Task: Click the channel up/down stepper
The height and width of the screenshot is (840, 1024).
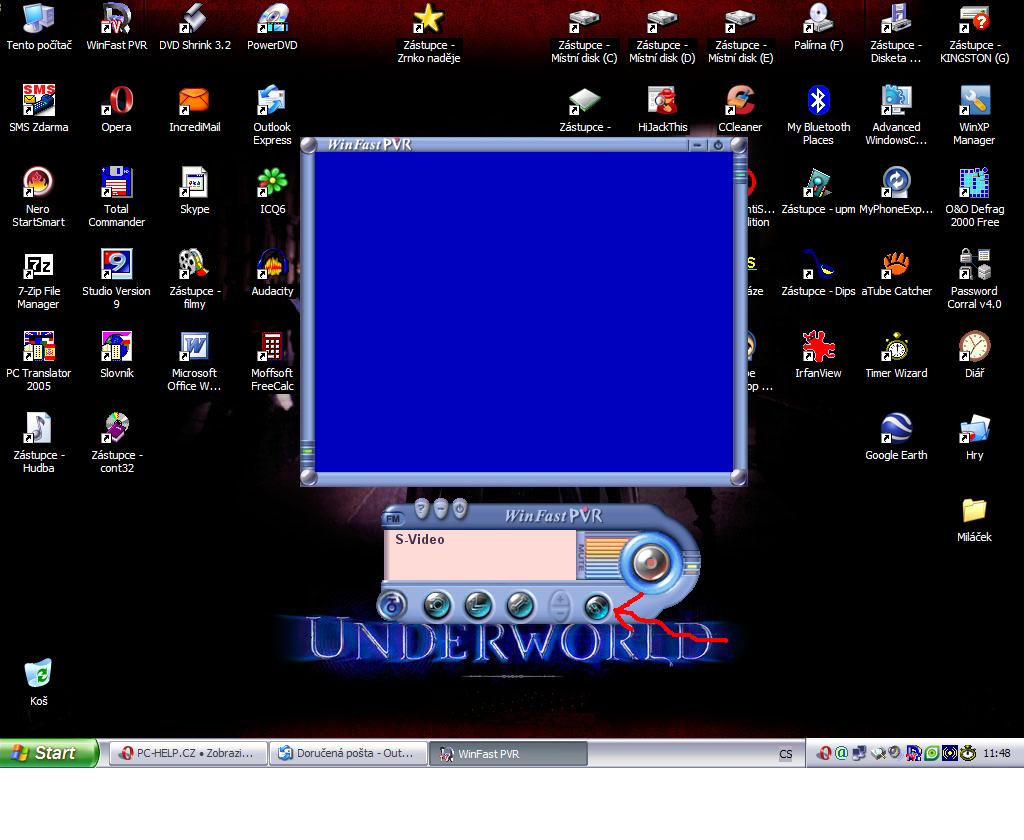Action: (x=560, y=605)
